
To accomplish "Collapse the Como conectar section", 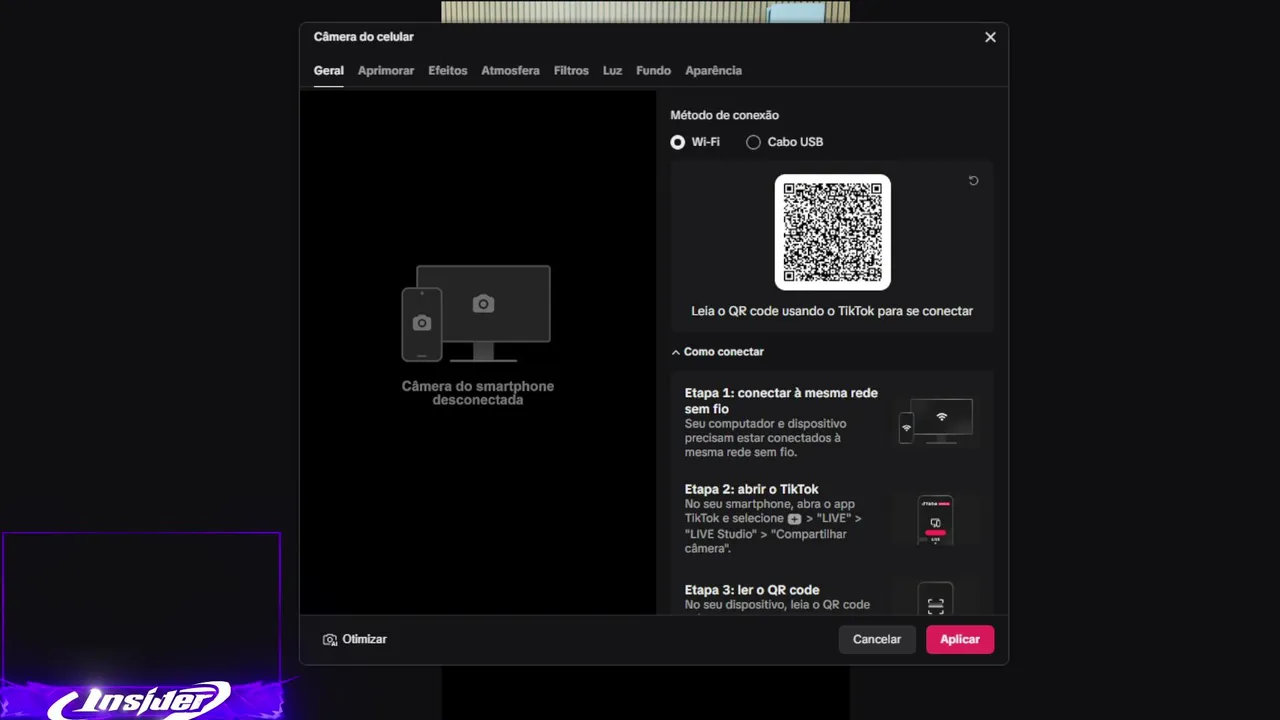I will click(718, 352).
